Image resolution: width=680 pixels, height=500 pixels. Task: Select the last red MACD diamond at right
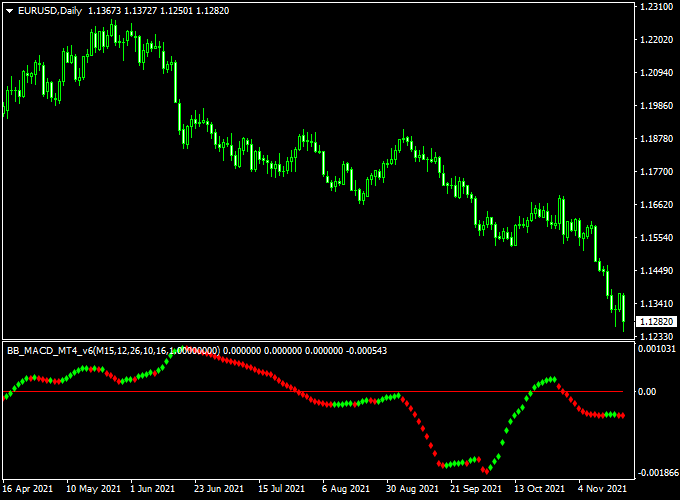[x=623, y=415]
